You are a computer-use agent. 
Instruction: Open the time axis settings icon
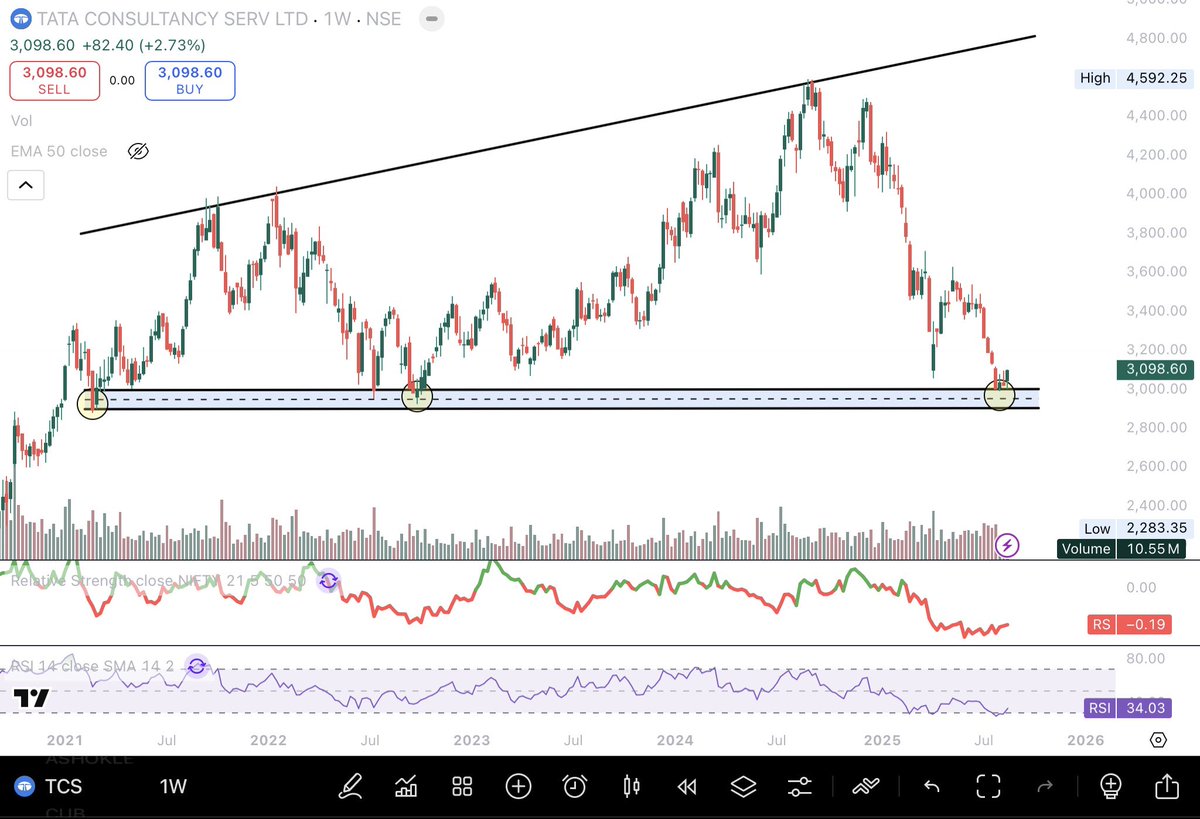click(1157, 740)
